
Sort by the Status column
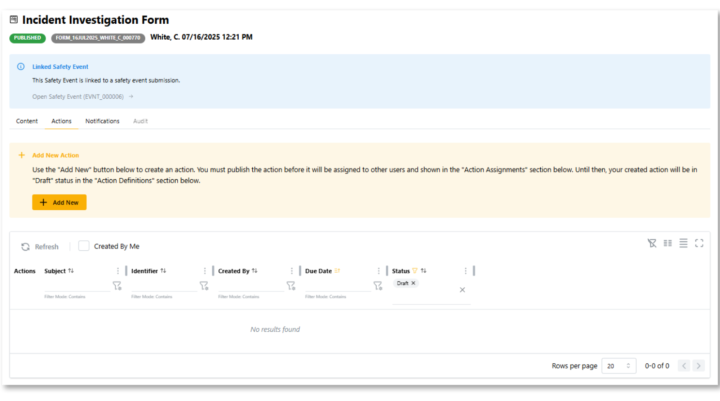[x=424, y=270]
